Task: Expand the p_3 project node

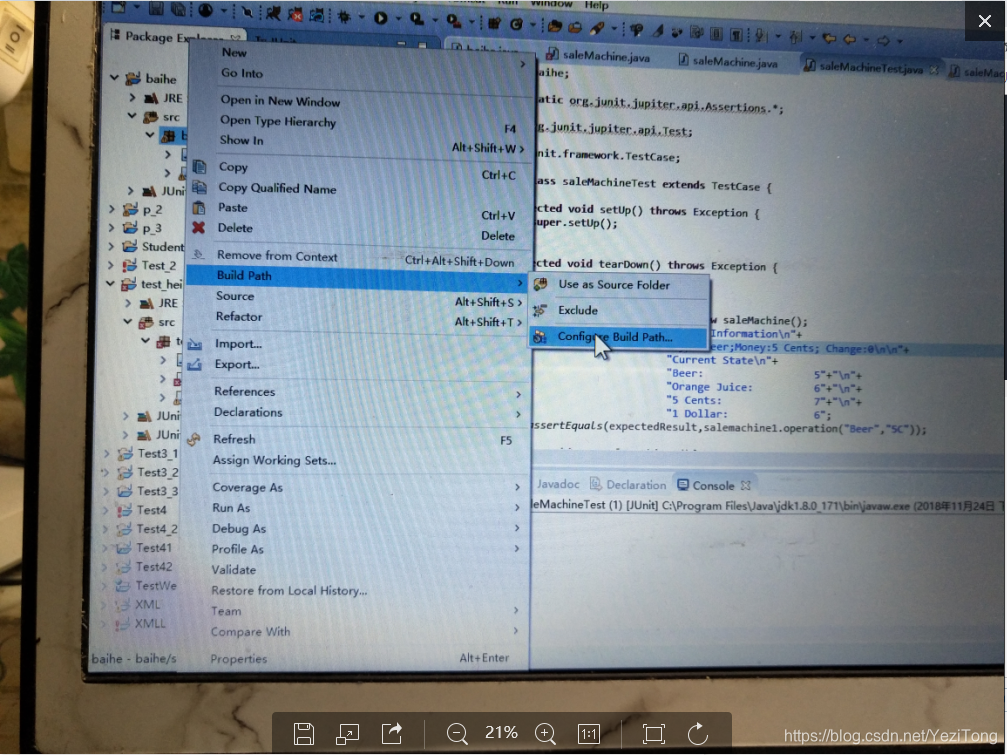Action: point(111,227)
